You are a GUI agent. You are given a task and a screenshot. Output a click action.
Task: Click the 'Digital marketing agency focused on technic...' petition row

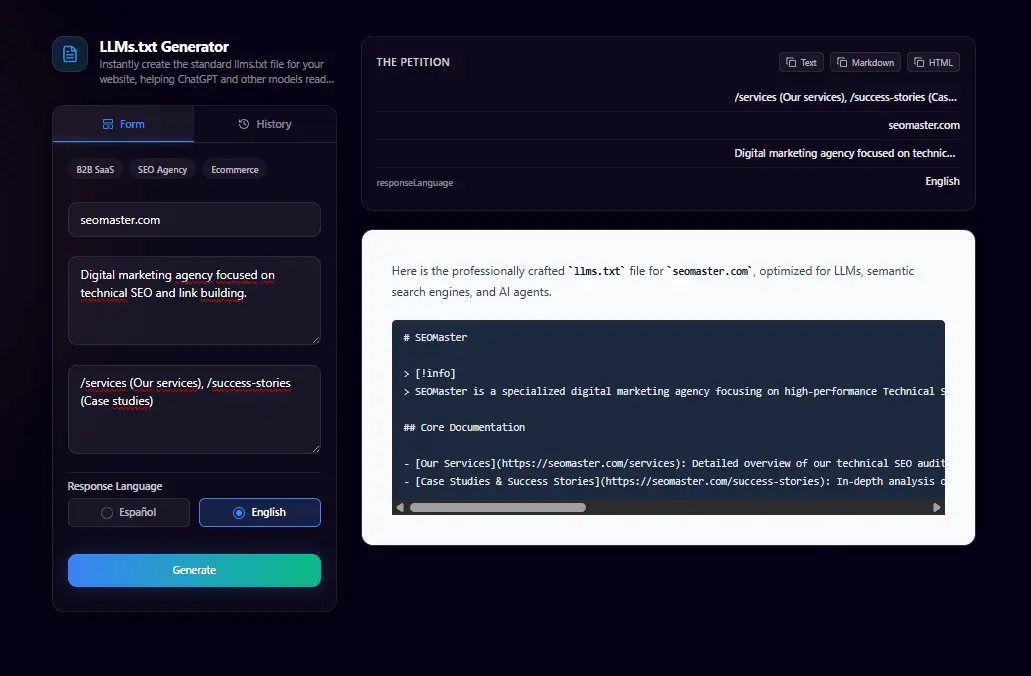[x=668, y=153]
